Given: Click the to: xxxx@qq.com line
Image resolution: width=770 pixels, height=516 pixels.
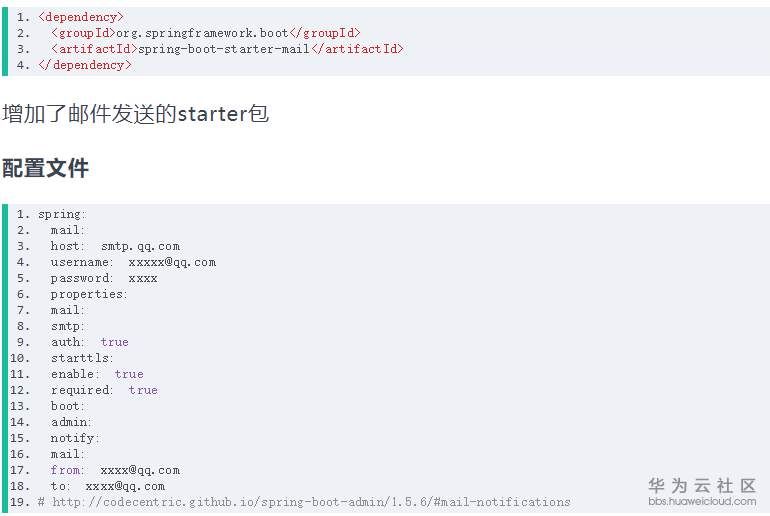Looking at the screenshot, I should (108, 486).
